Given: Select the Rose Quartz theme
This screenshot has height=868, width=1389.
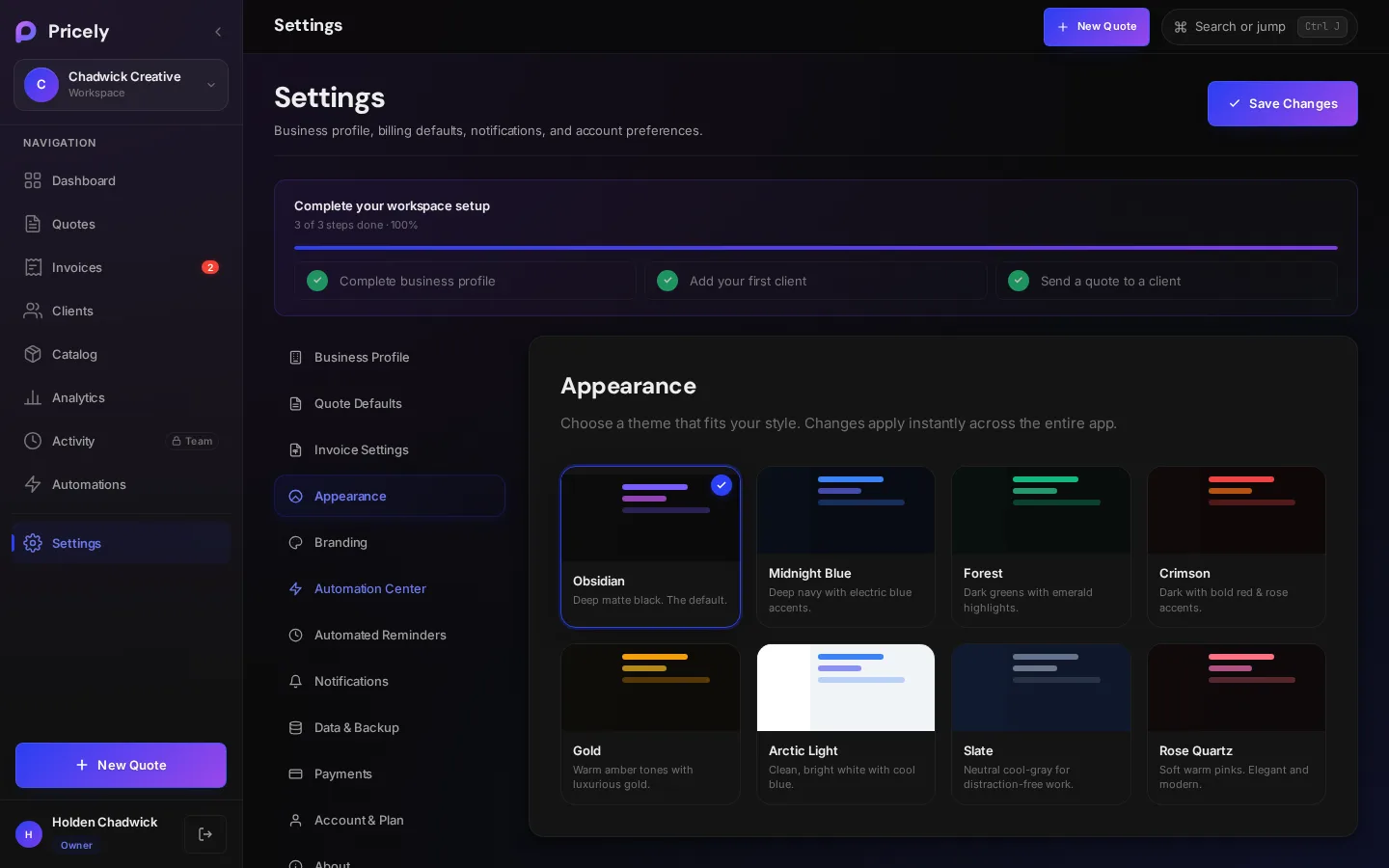Looking at the screenshot, I should point(1237,724).
